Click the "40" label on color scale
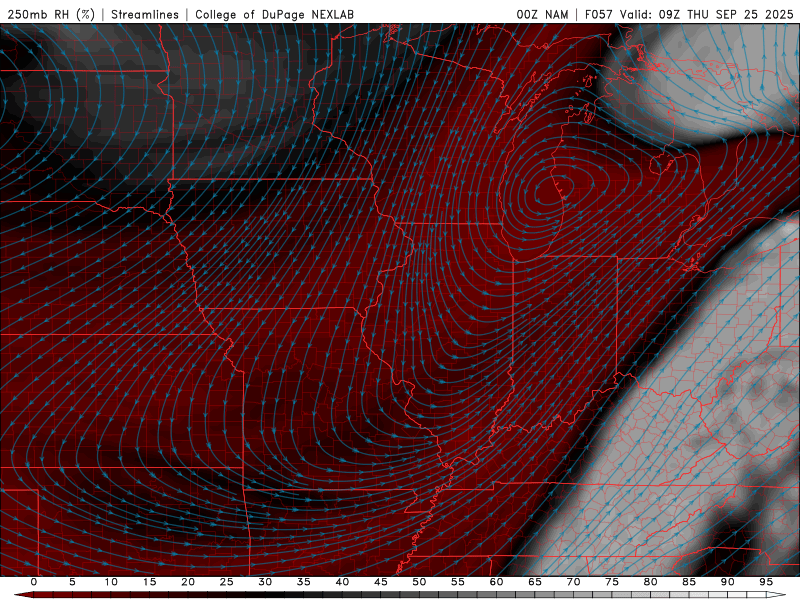This screenshot has height=600, width=800. 342,582
